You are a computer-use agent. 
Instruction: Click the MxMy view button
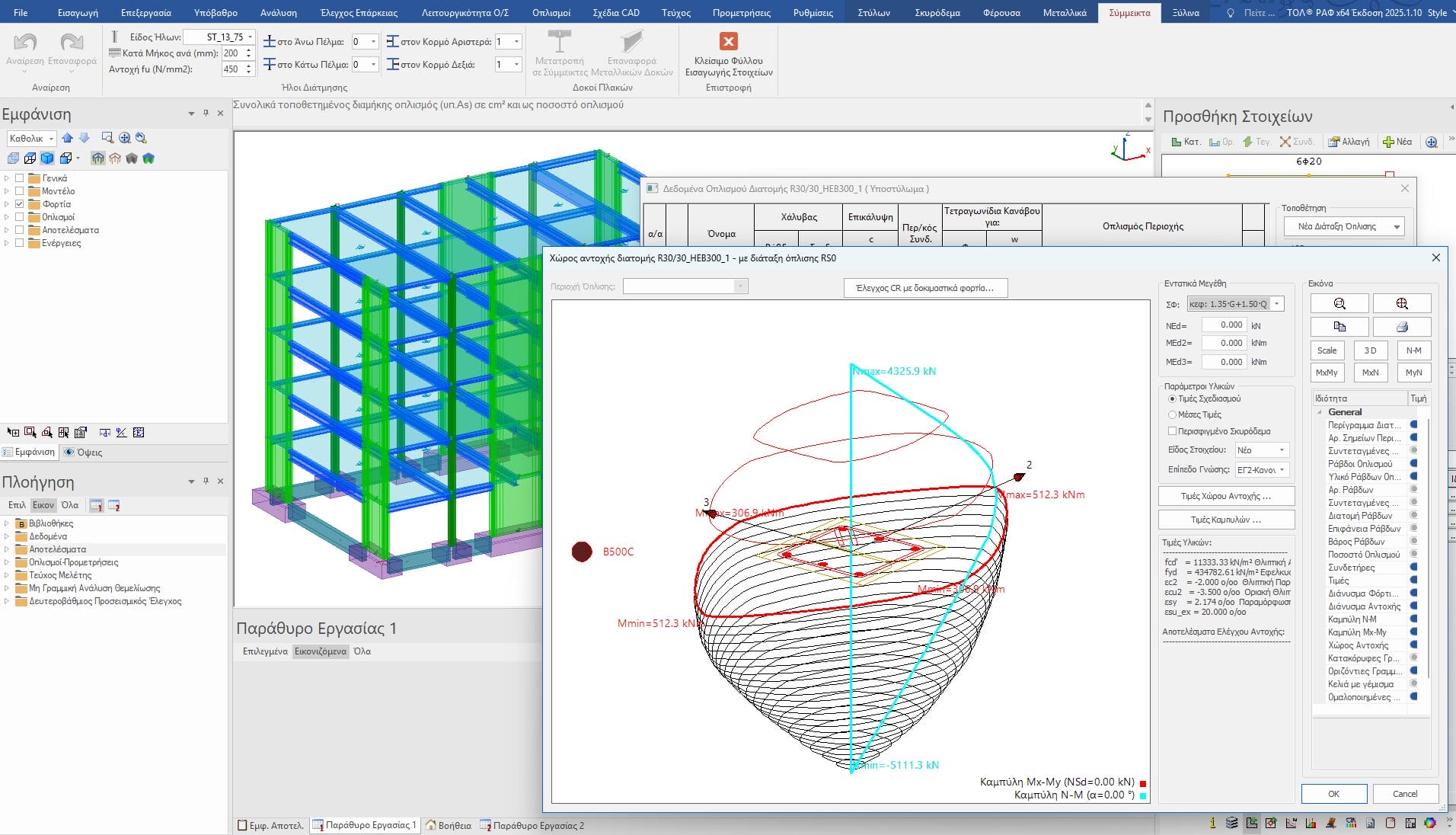click(1327, 373)
